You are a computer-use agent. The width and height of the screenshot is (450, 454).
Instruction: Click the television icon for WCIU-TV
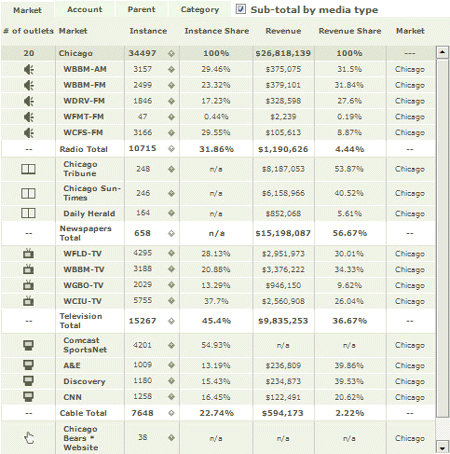click(28, 301)
